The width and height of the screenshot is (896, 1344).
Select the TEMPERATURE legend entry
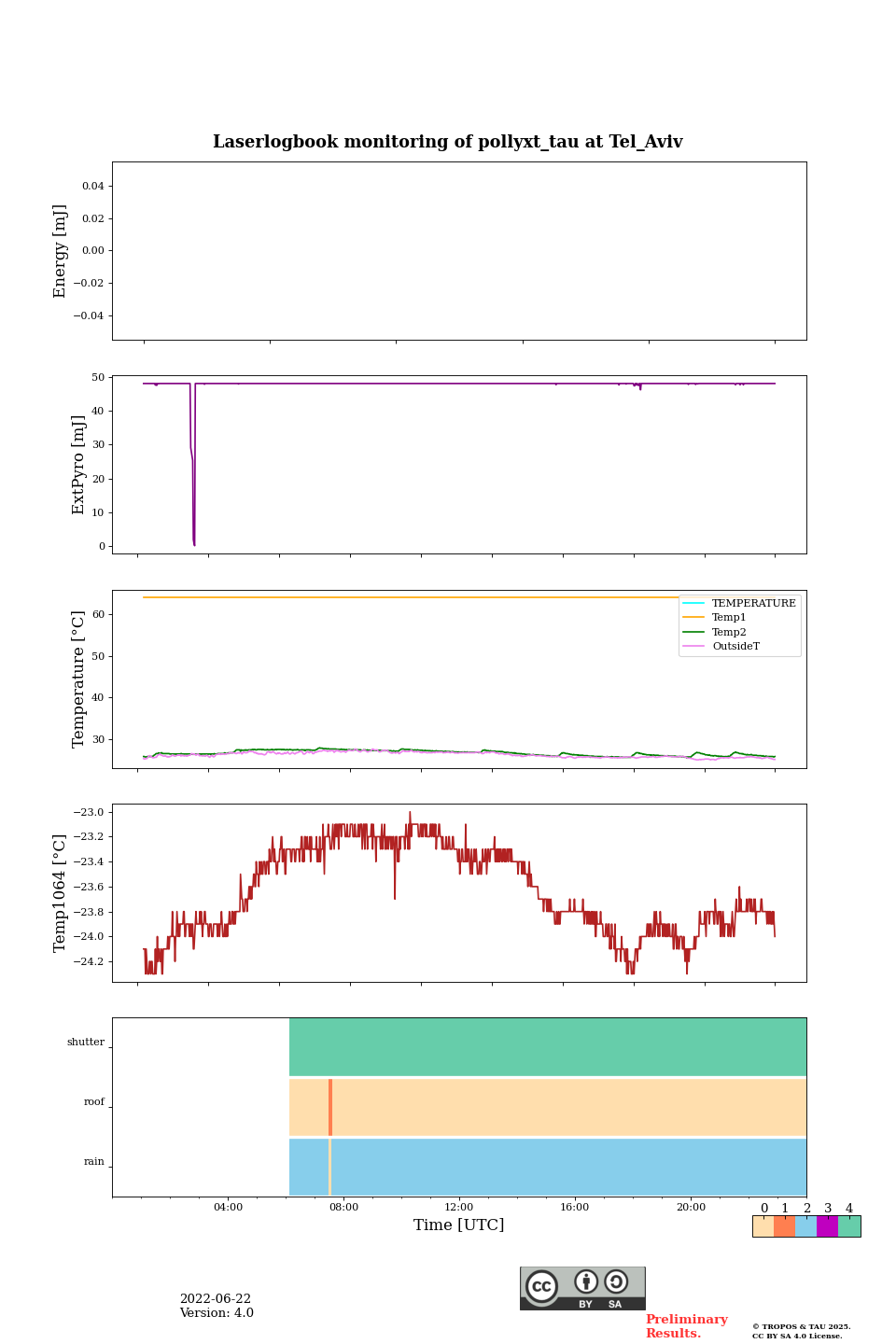coord(740,604)
